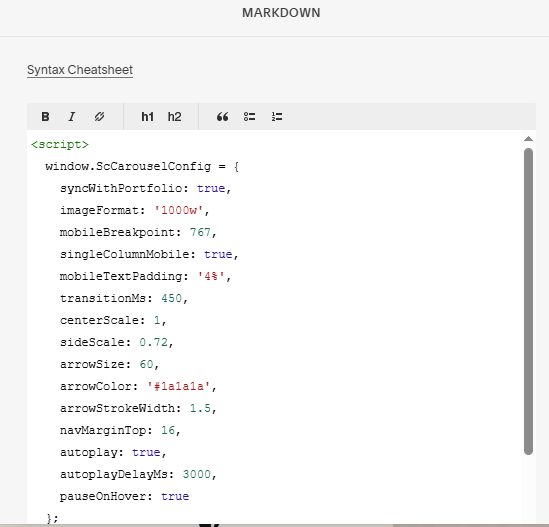Click the singleColumnMobile: true line

coord(149,254)
